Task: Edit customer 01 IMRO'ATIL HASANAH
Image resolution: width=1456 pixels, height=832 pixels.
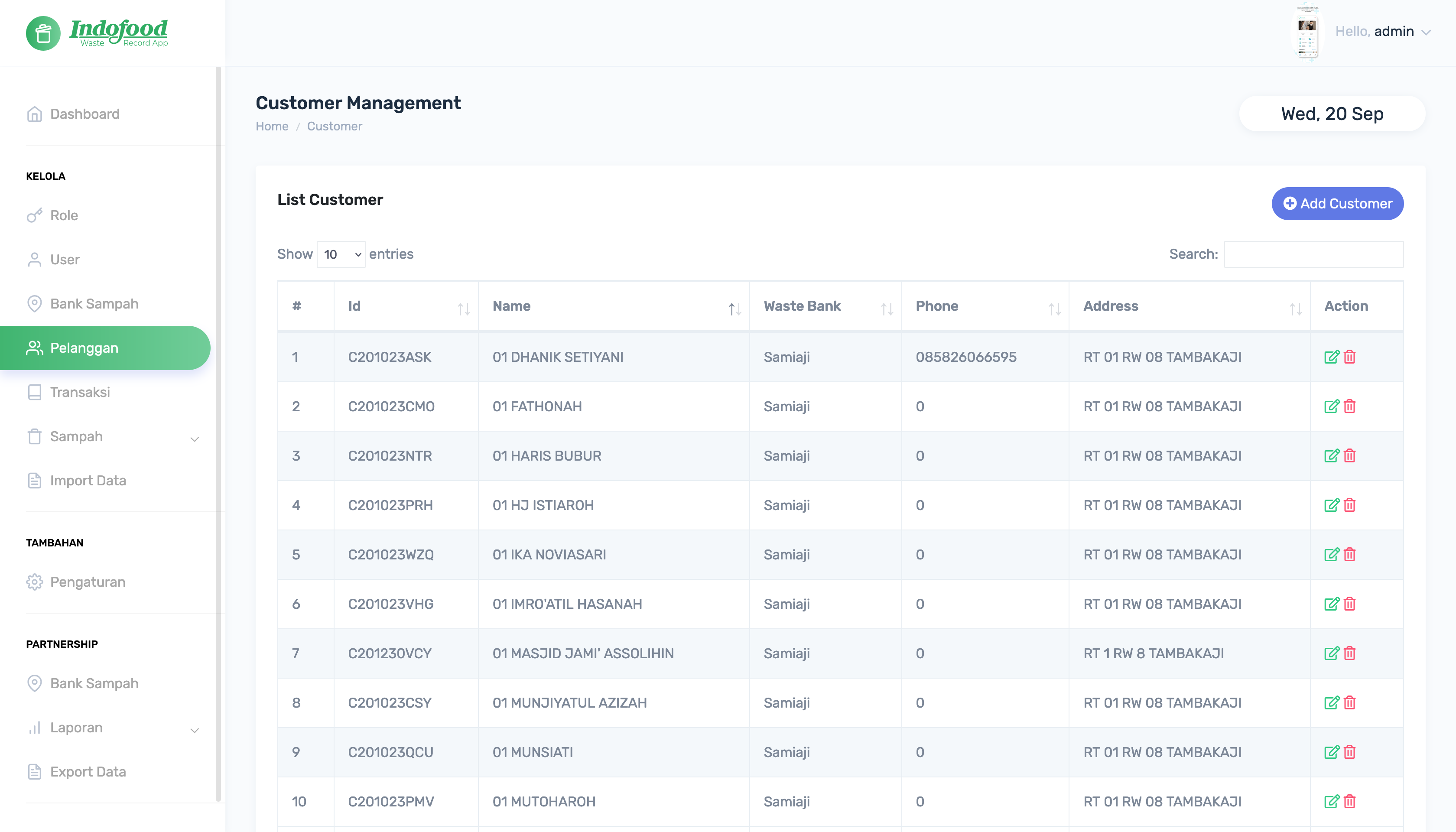Action: pos(1332,604)
